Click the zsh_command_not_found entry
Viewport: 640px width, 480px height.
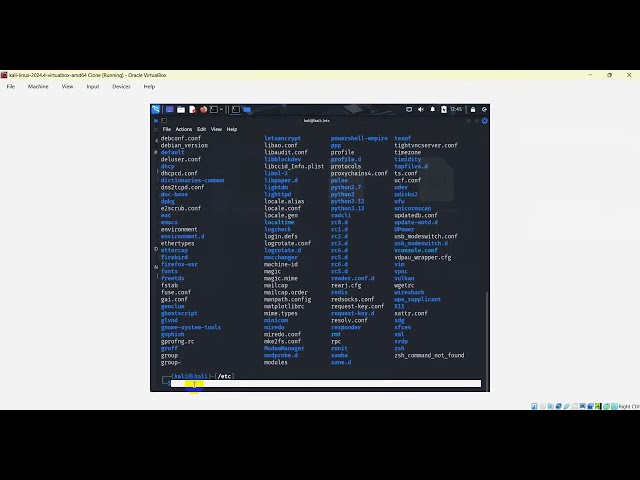point(429,355)
